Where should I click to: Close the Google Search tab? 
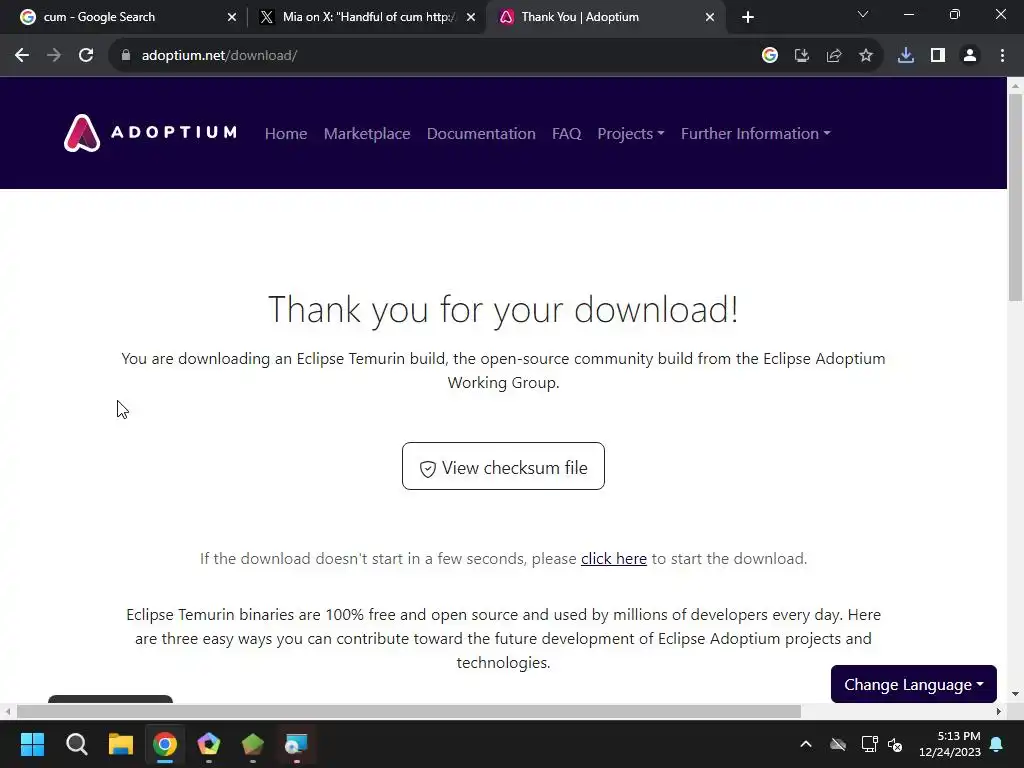click(232, 17)
